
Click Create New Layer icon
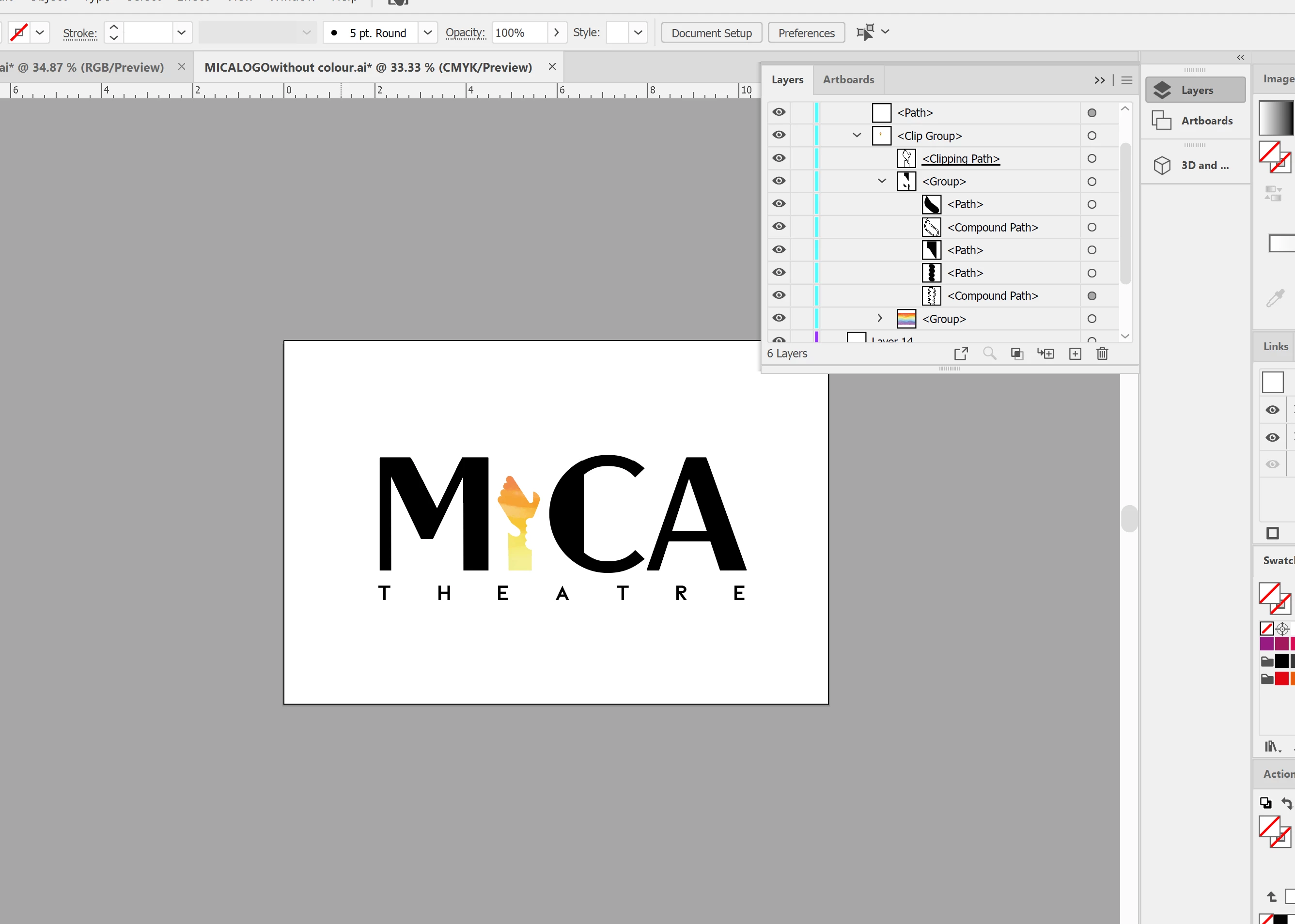click(1075, 354)
